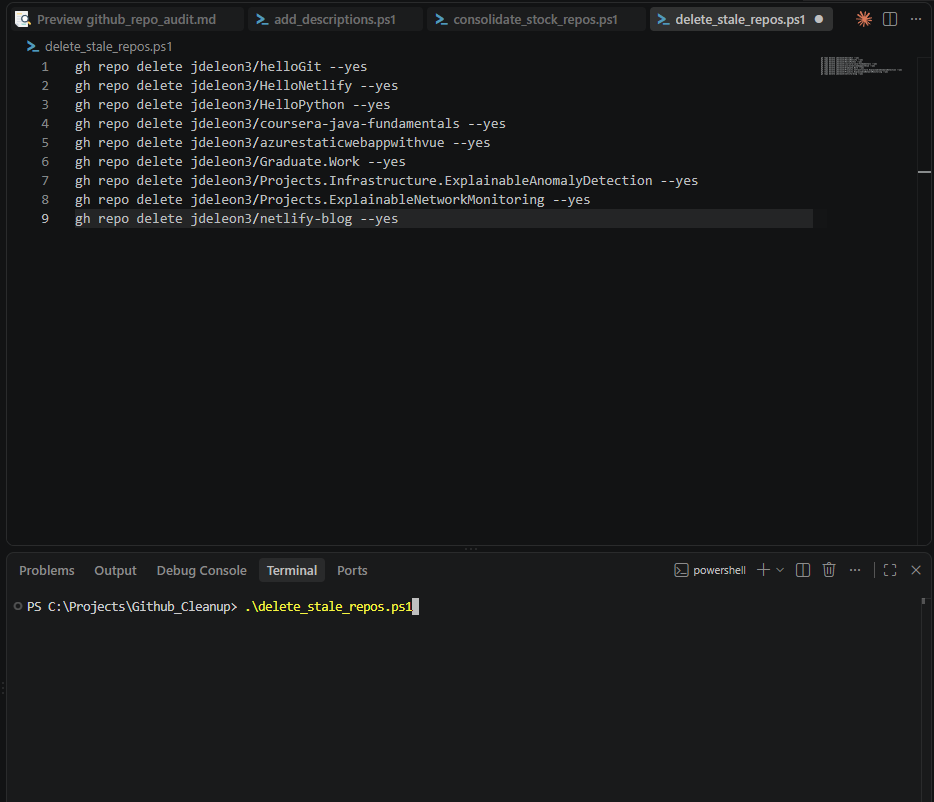Click the PowerShell icon in the breadcrumb
The image size is (934, 802).
33,46
